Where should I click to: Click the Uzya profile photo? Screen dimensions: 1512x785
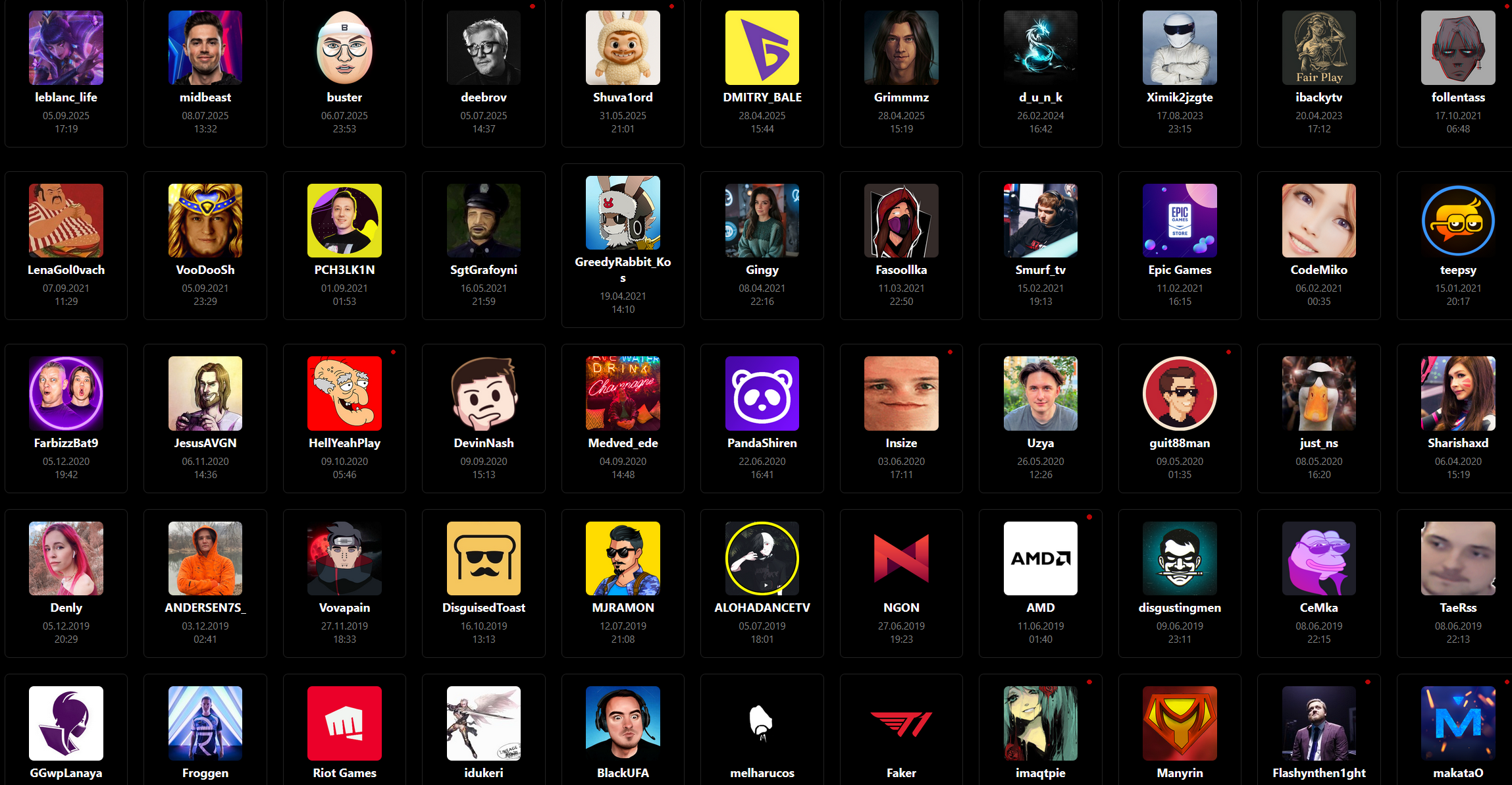(x=1040, y=393)
